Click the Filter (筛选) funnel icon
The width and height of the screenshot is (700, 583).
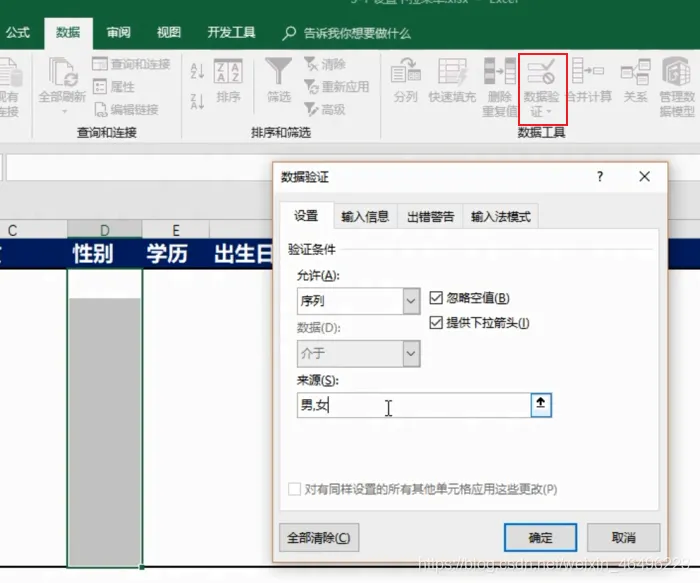(278, 71)
